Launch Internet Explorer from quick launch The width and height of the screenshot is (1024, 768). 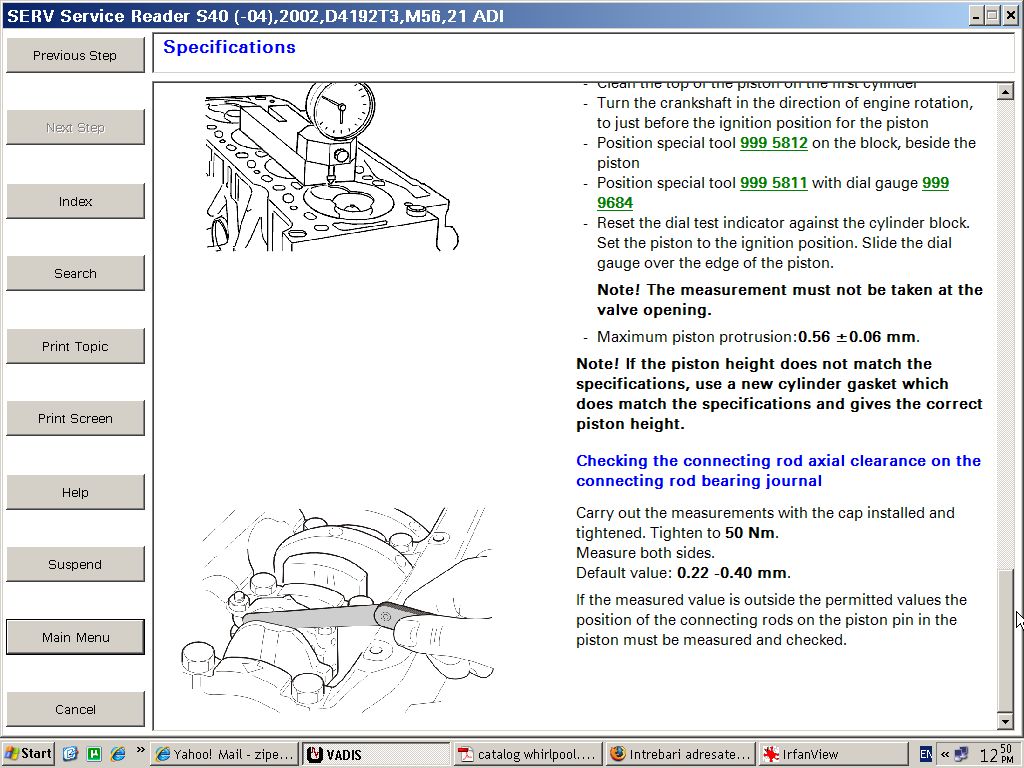point(118,754)
